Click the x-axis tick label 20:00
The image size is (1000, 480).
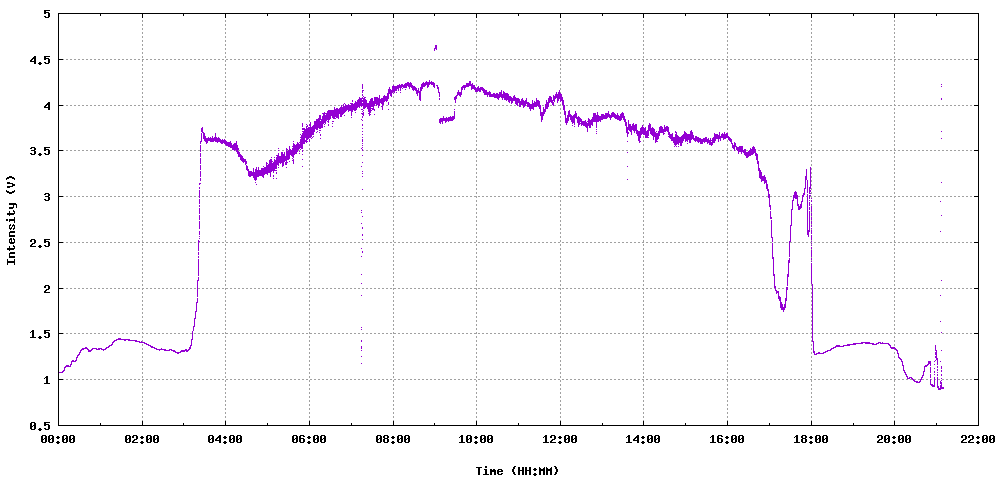click(x=894, y=439)
